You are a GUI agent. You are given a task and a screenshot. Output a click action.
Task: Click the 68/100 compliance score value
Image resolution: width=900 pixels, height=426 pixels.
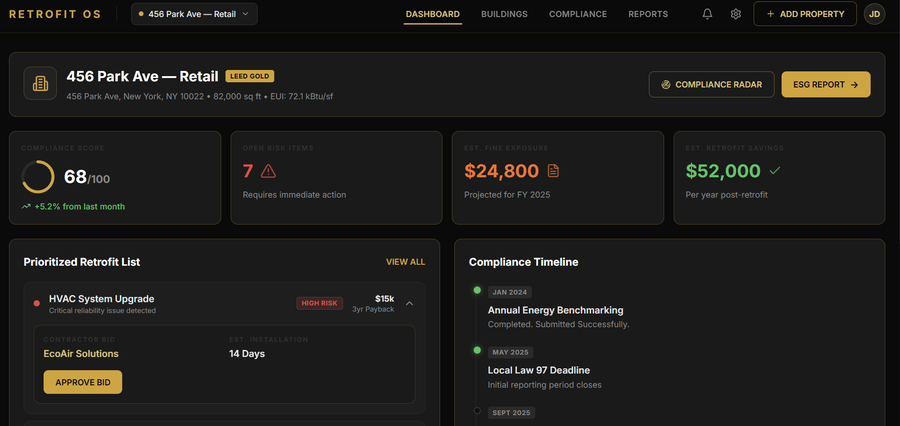click(87, 177)
